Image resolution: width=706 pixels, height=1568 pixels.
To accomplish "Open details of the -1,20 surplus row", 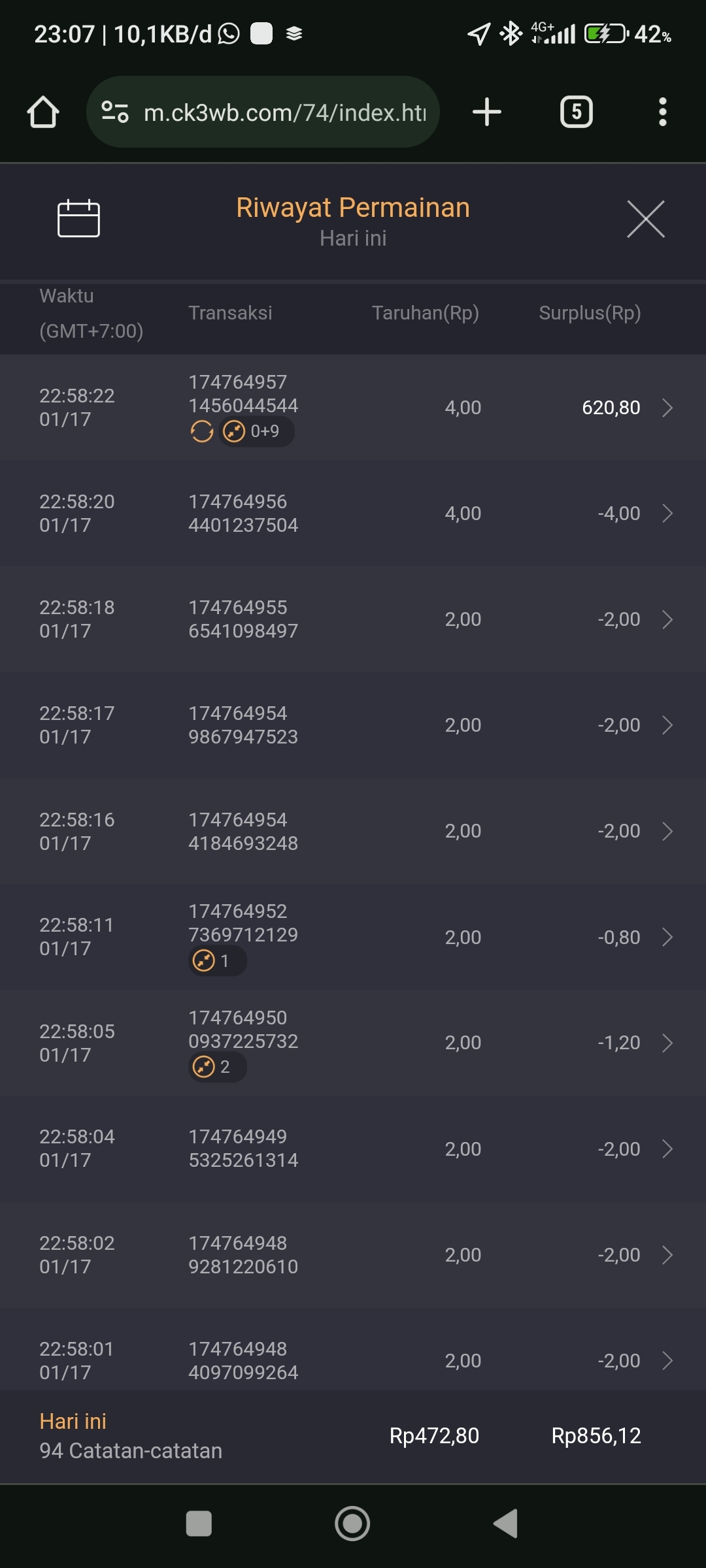I will coord(667,1043).
